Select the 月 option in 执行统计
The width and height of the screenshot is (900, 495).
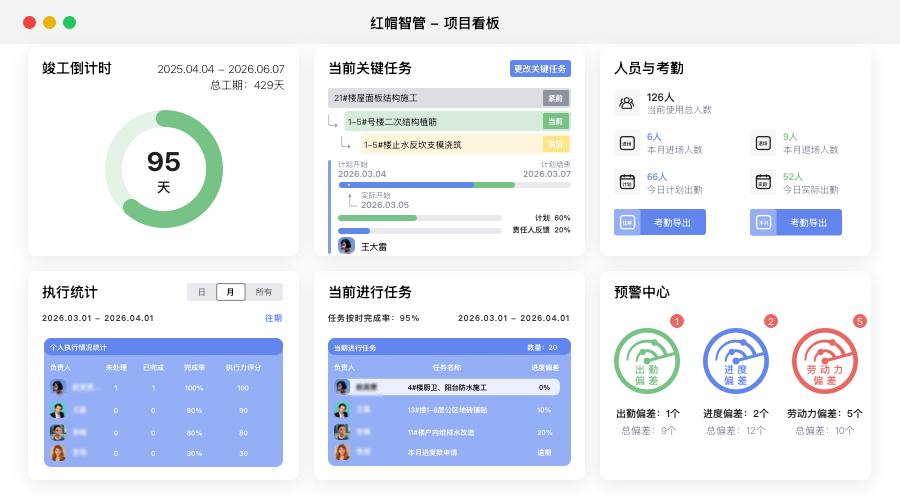click(231, 292)
